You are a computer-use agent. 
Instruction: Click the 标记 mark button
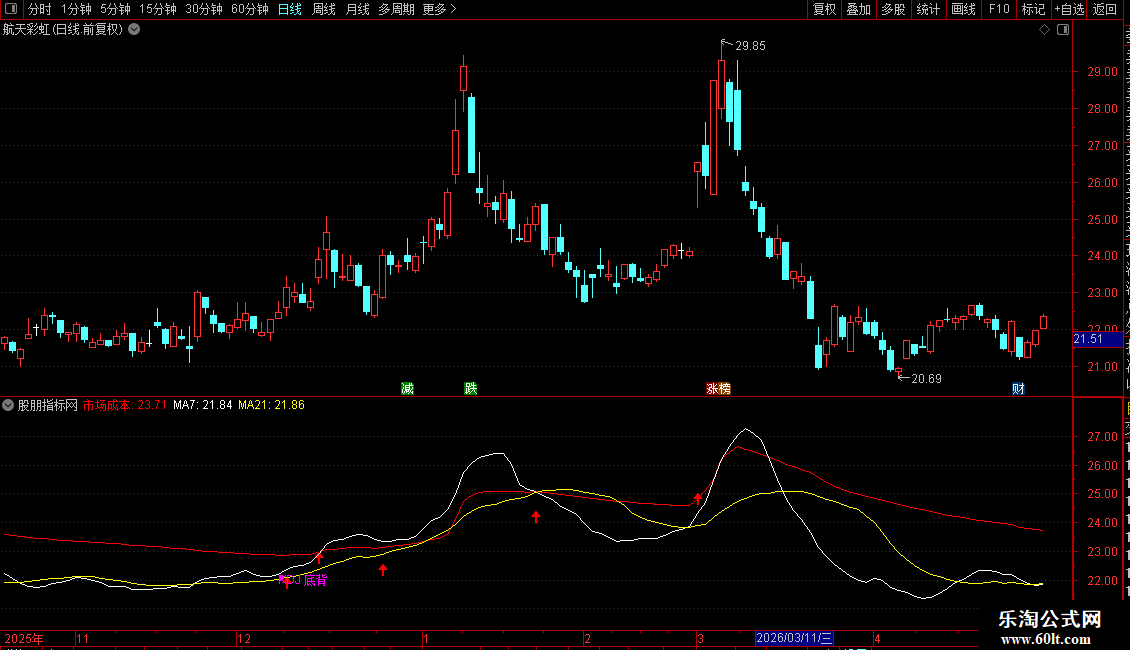pos(1033,9)
